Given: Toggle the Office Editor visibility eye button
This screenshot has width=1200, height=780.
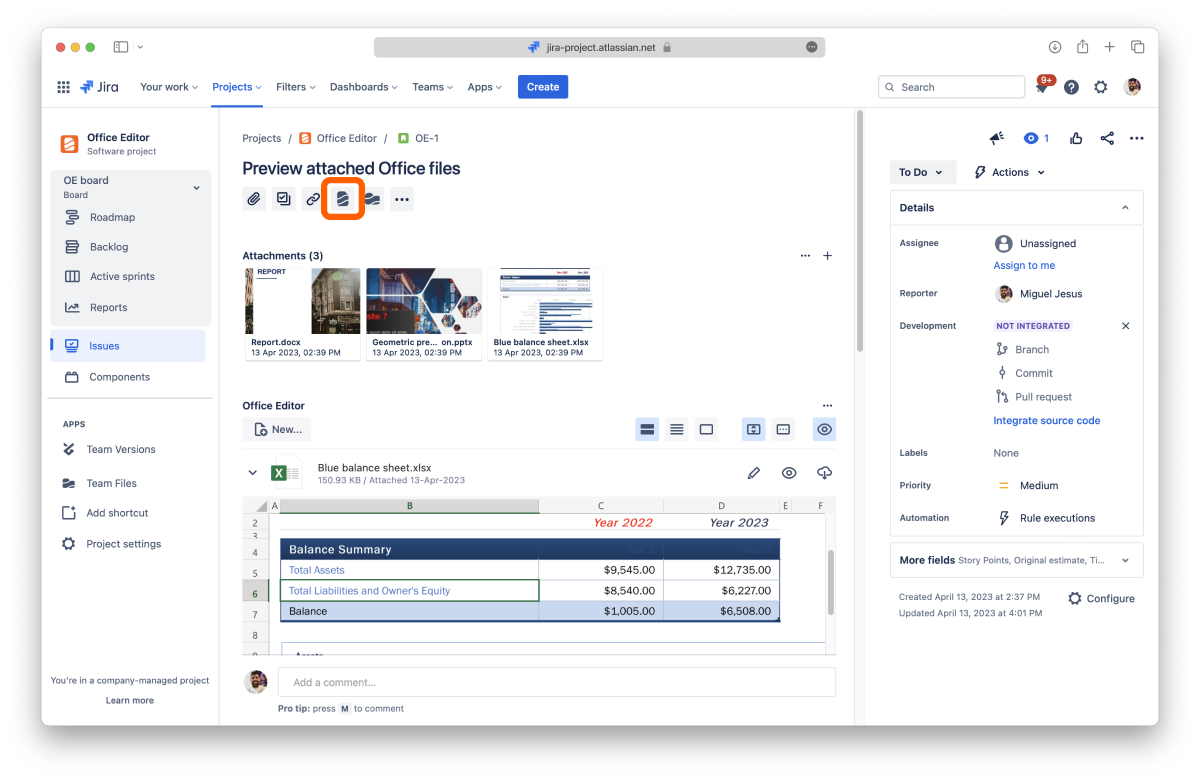Looking at the screenshot, I should coord(824,429).
